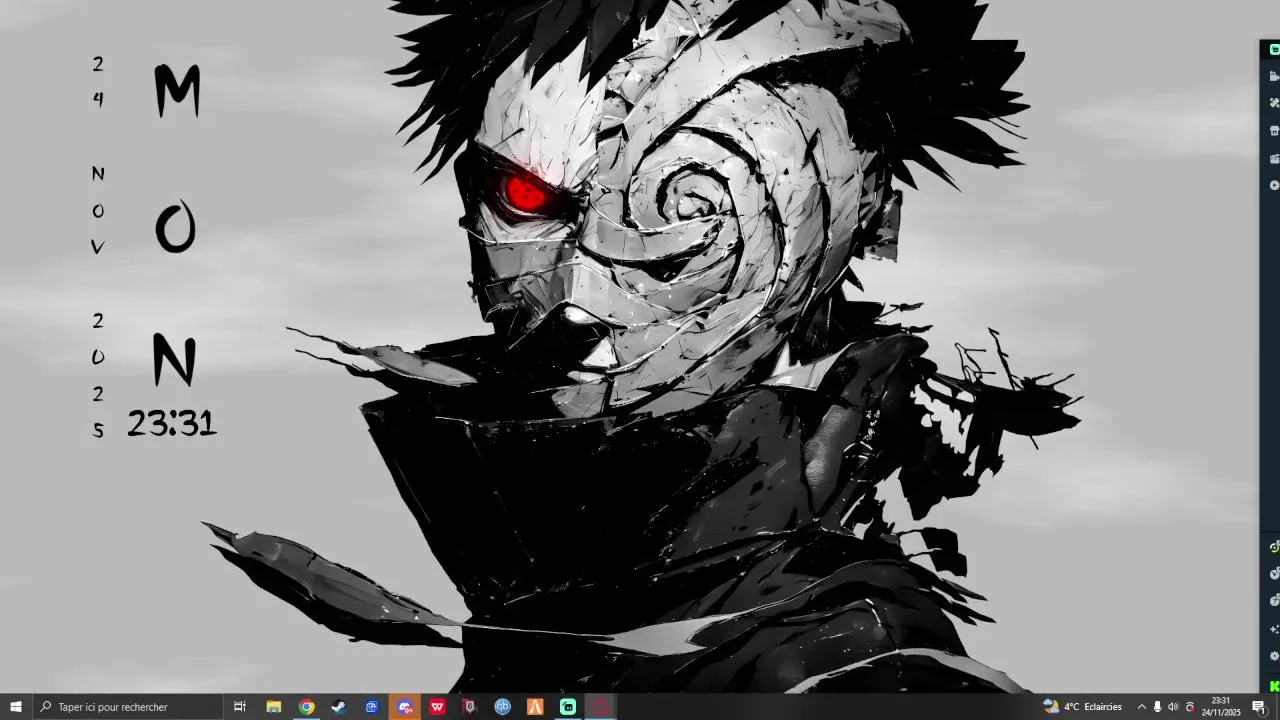This screenshot has height=720, width=1280.
Task: Open the taskbar clock showing 24/11/2025
Action: coord(1221,707)
